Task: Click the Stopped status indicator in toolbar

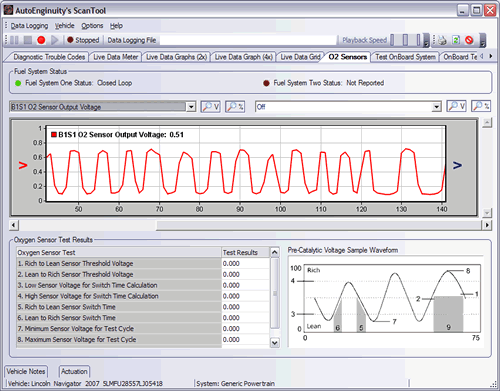Action: point(83,40)
